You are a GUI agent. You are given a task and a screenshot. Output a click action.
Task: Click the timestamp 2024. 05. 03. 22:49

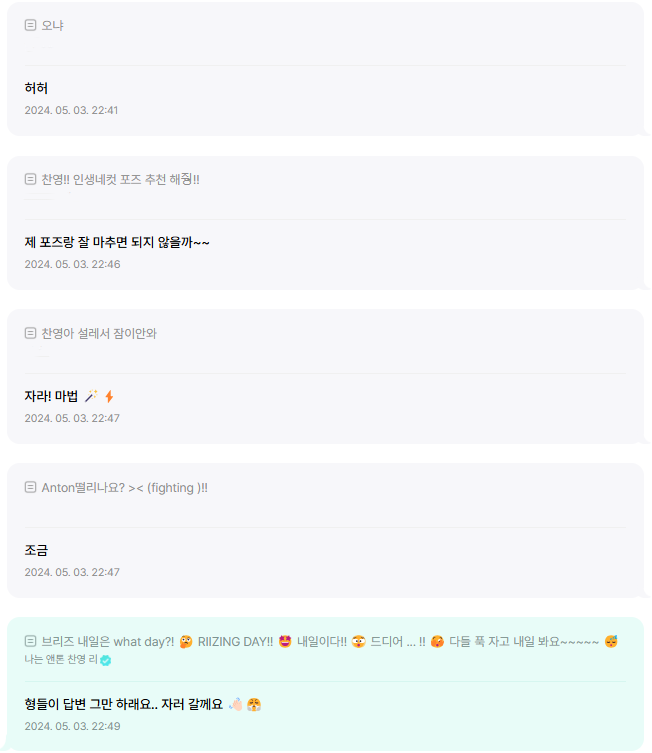(x=72, y=726)
